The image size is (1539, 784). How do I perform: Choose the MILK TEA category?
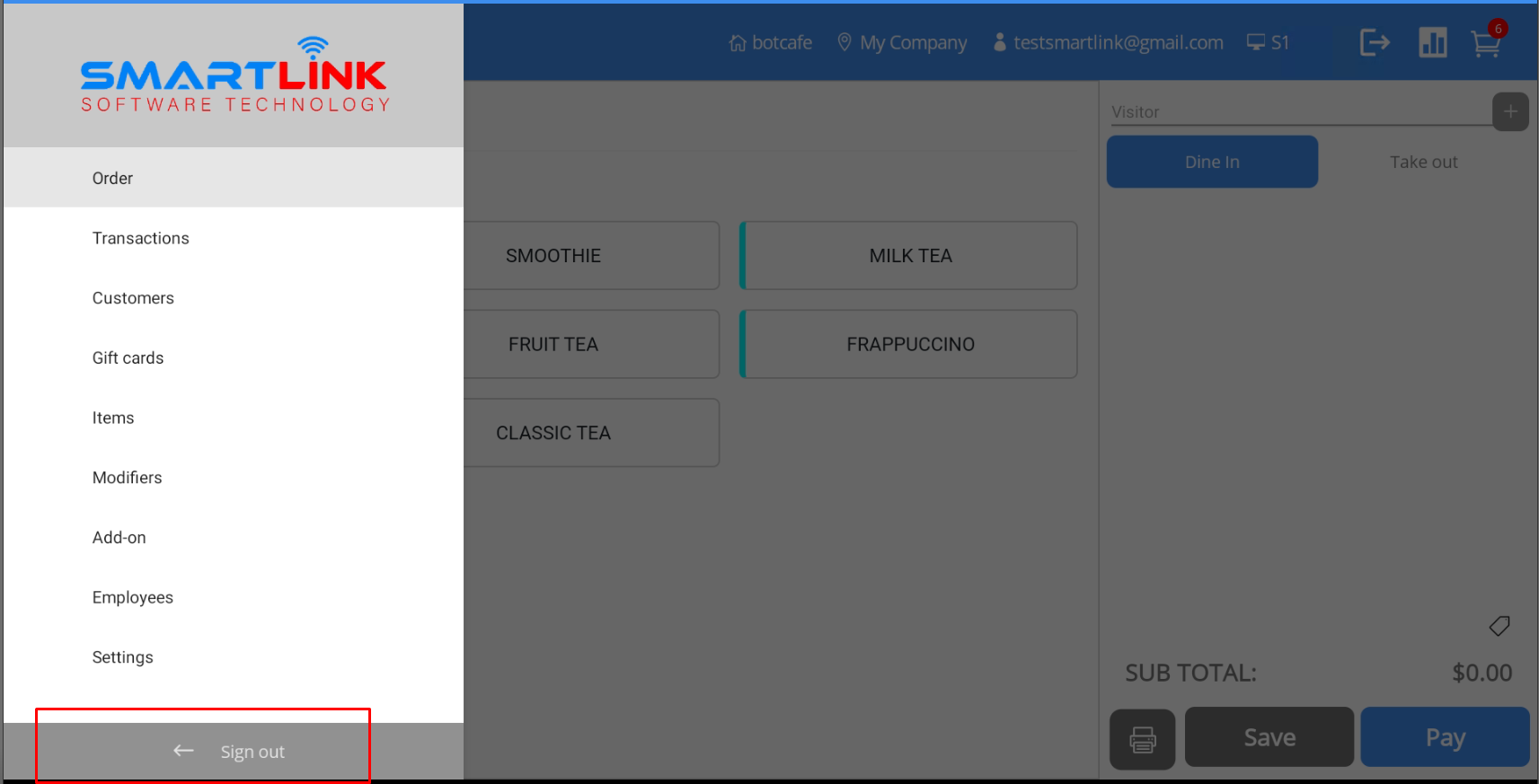(x=909, y=256)
